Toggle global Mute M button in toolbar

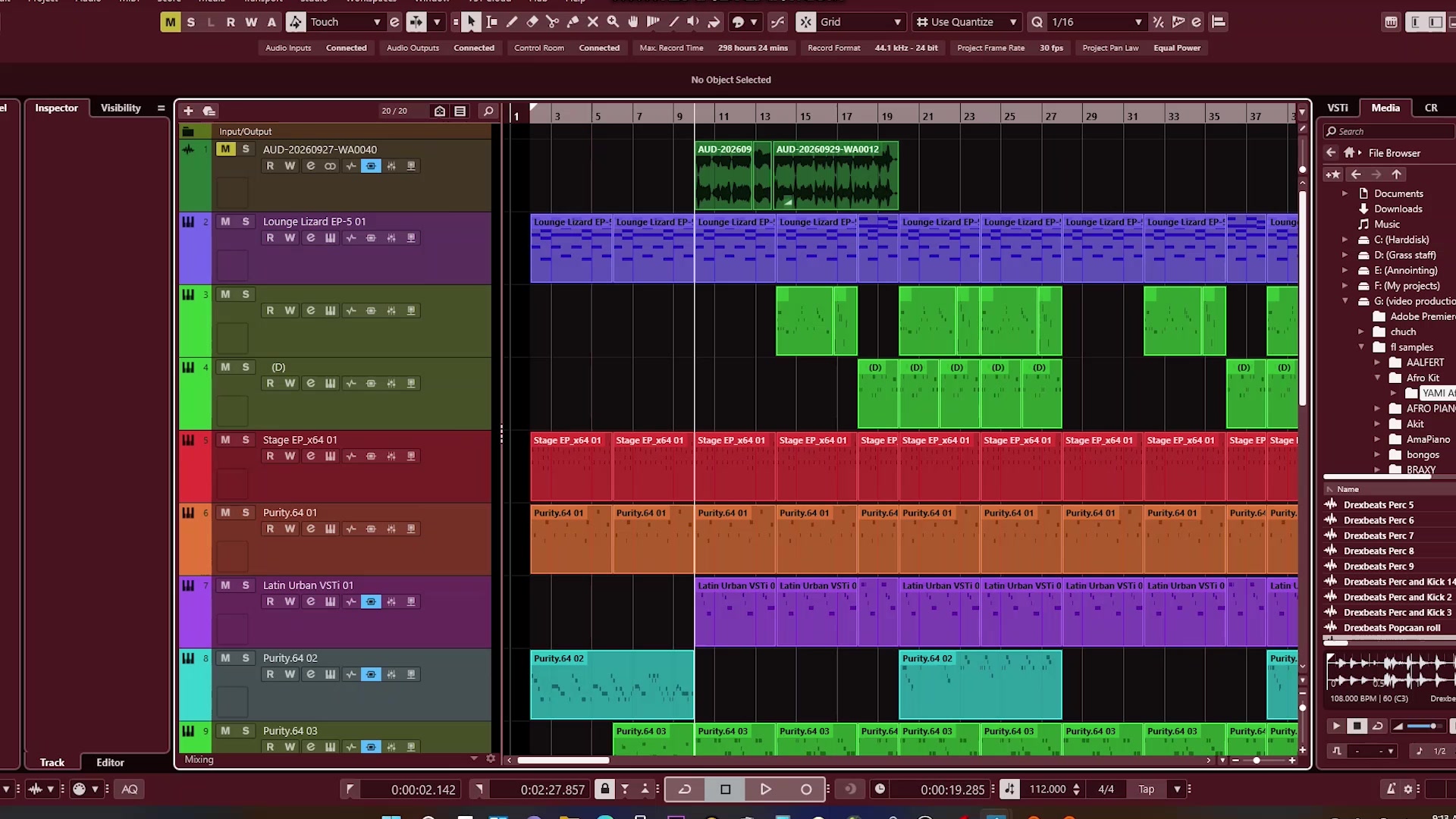tap(170, 22)
